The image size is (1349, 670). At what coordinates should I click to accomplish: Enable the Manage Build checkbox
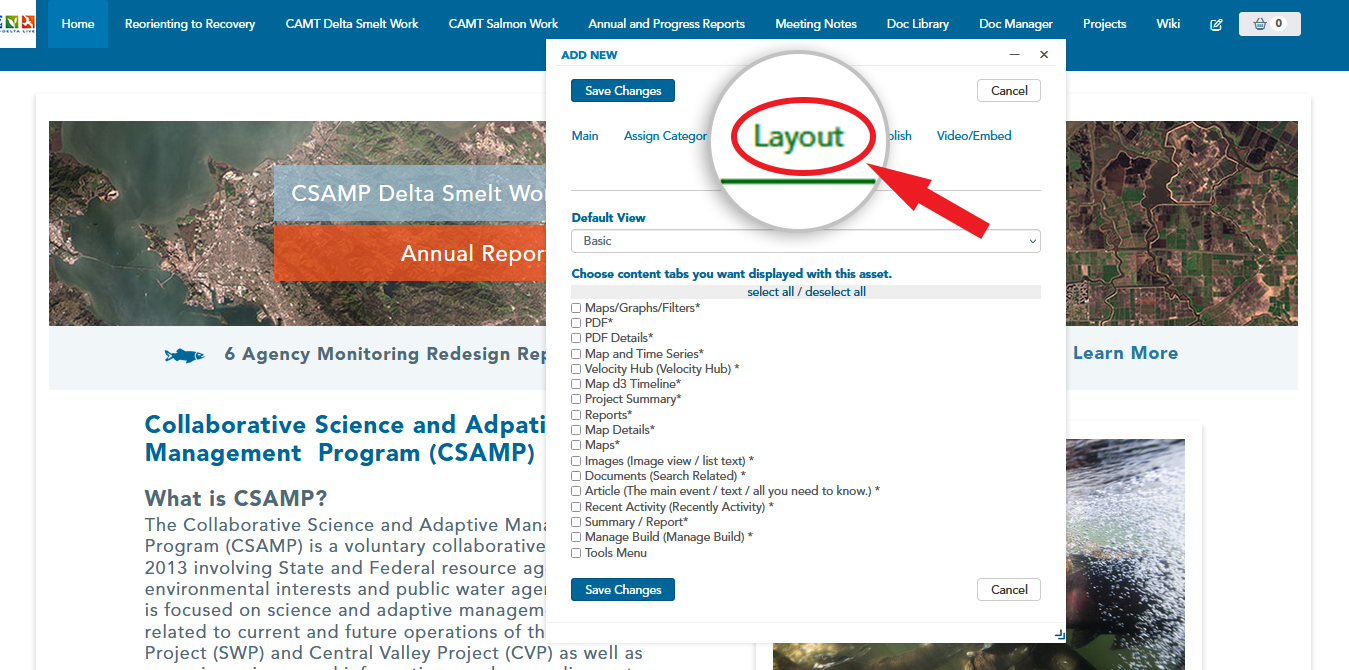point(576,537)
